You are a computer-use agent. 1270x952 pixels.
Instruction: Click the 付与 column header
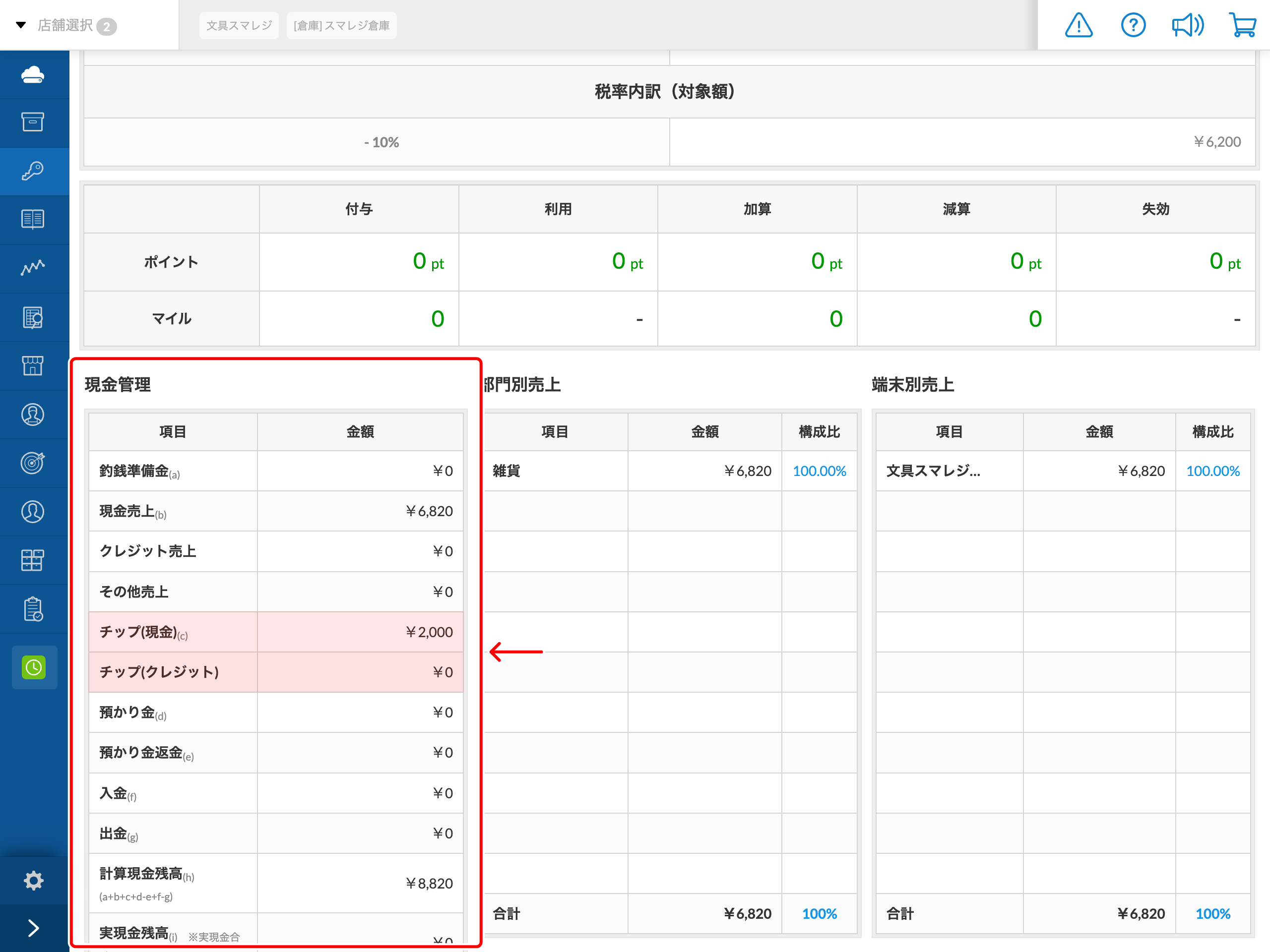pos(359,209)
